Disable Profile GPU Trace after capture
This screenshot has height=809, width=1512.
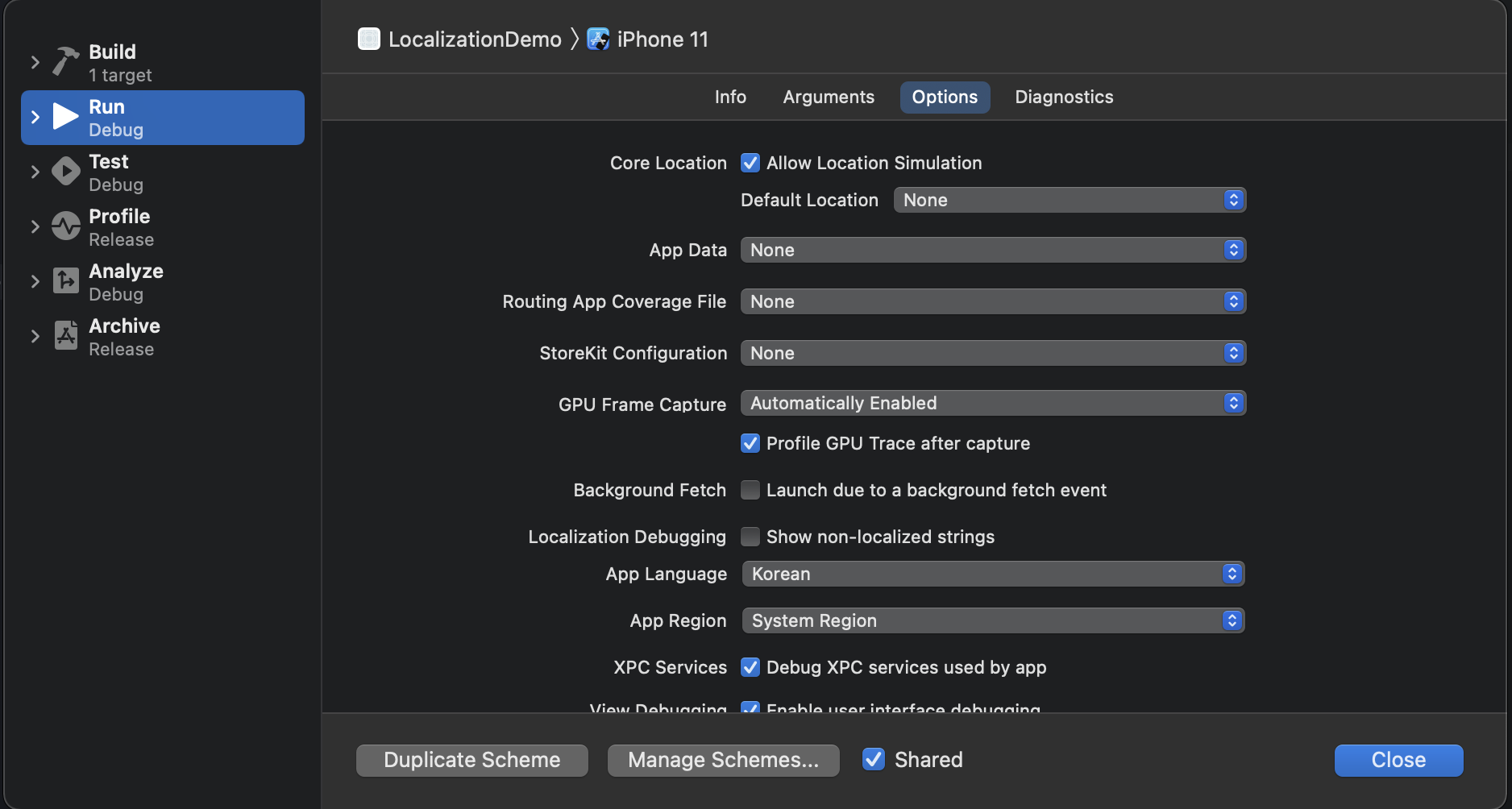tap(750, 443)
